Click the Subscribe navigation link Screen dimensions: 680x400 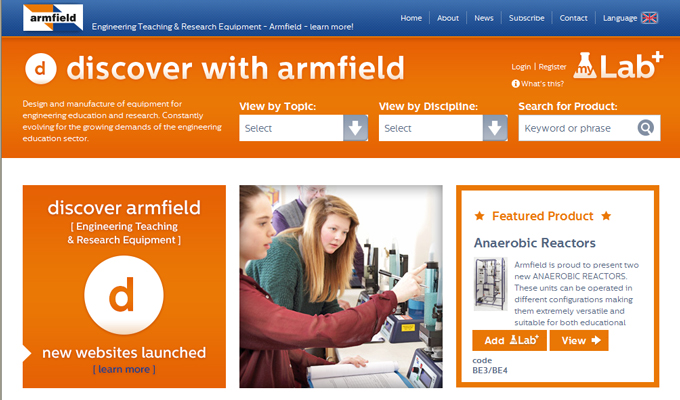coord(526,18)
